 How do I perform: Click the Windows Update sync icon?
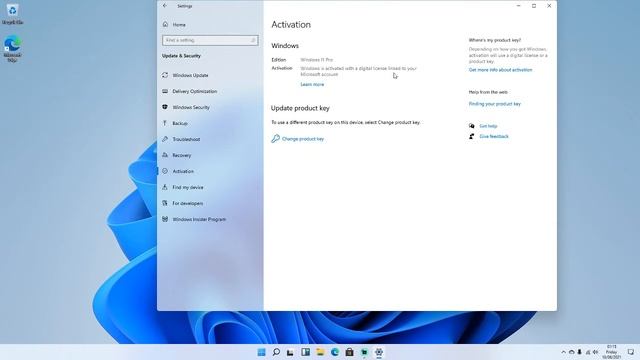165,75
